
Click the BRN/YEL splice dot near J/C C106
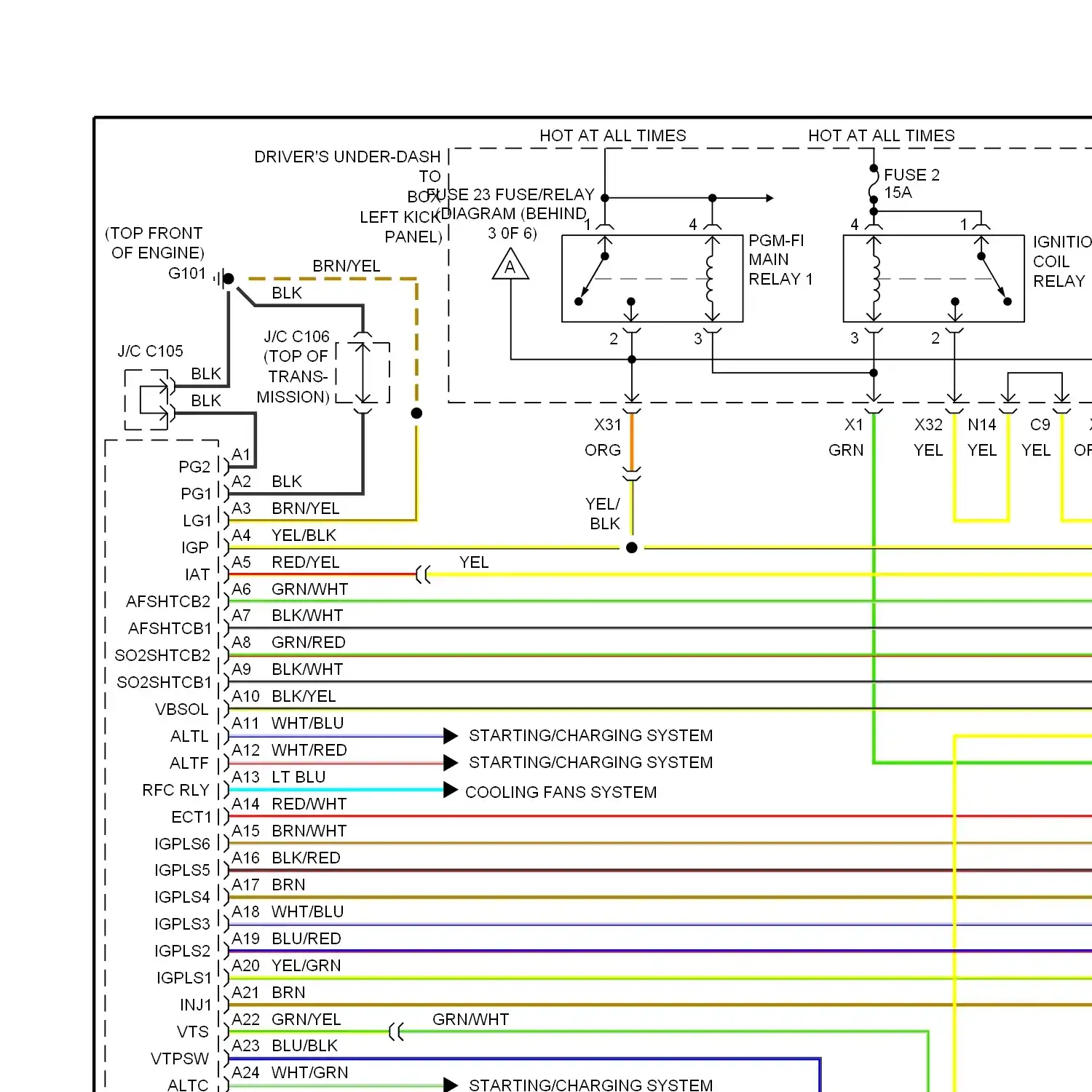pyautogui.click(x=416, y=413)
